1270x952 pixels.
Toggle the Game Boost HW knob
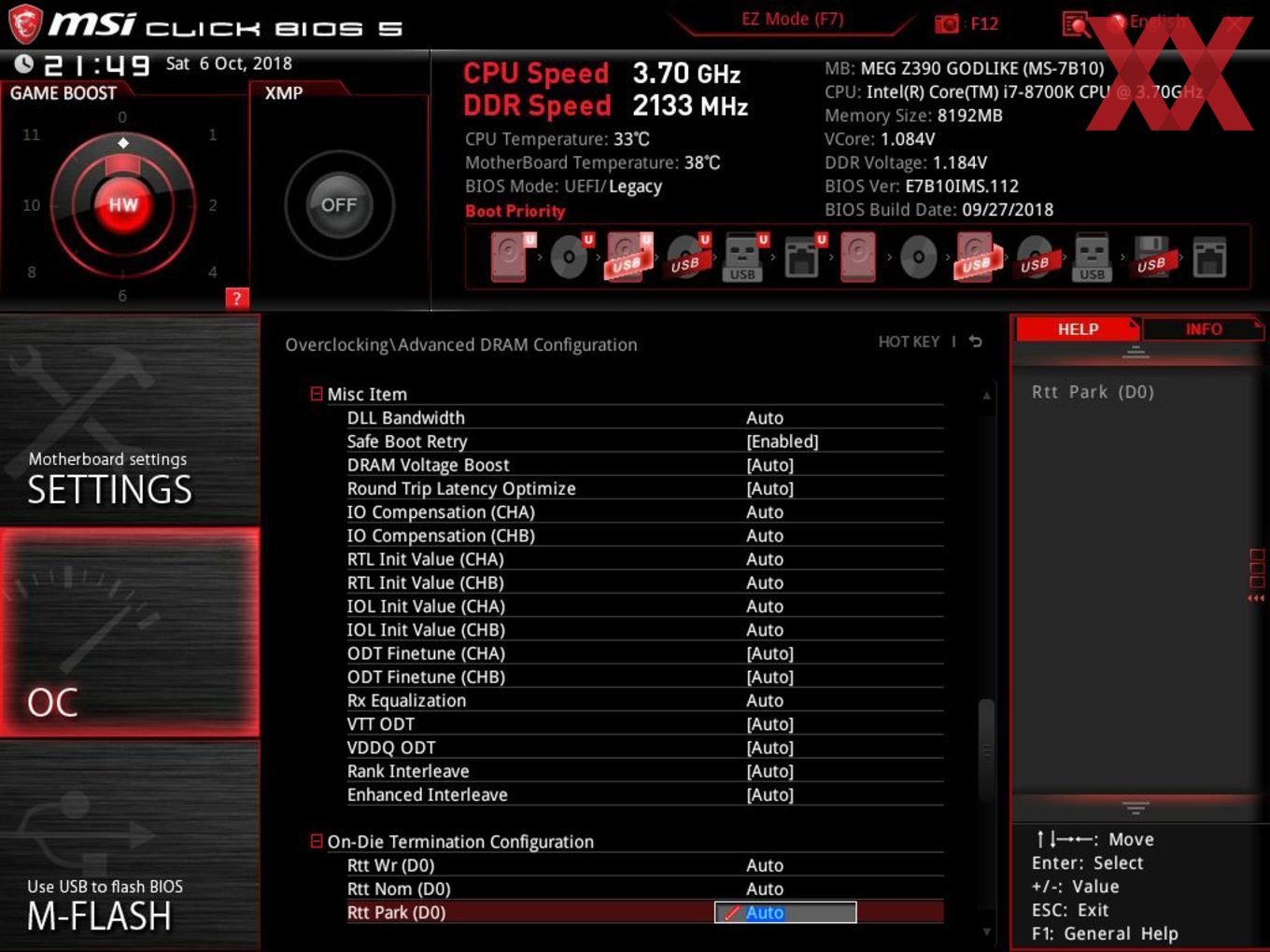(122, 204)
